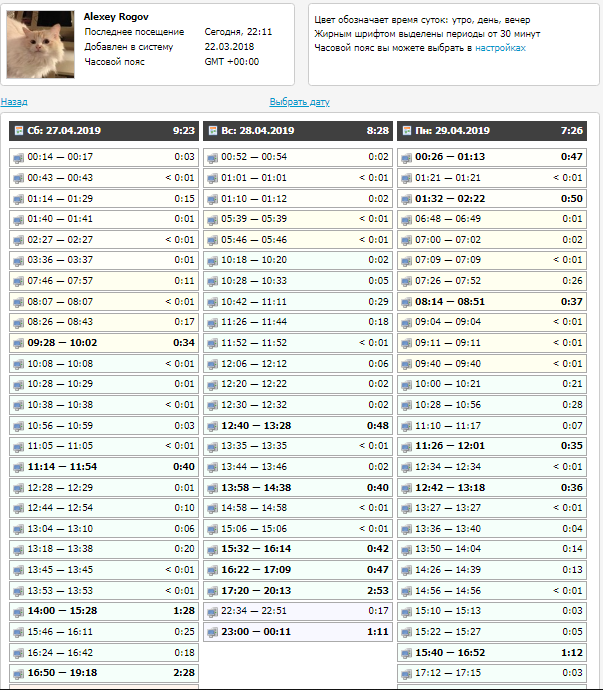Click monitor icon of 17:20 — 20:13 session
The width and height of the screenshot is (603, 690).
point(212,591)
